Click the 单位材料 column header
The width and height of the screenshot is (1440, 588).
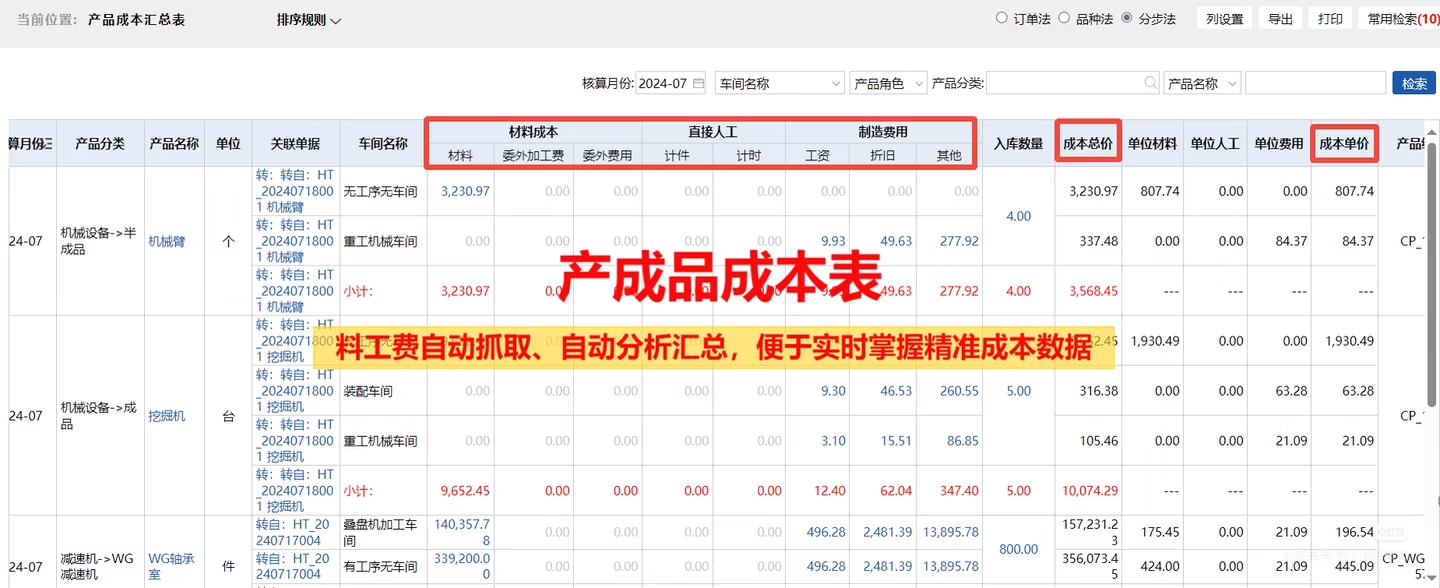point(1152,144)
